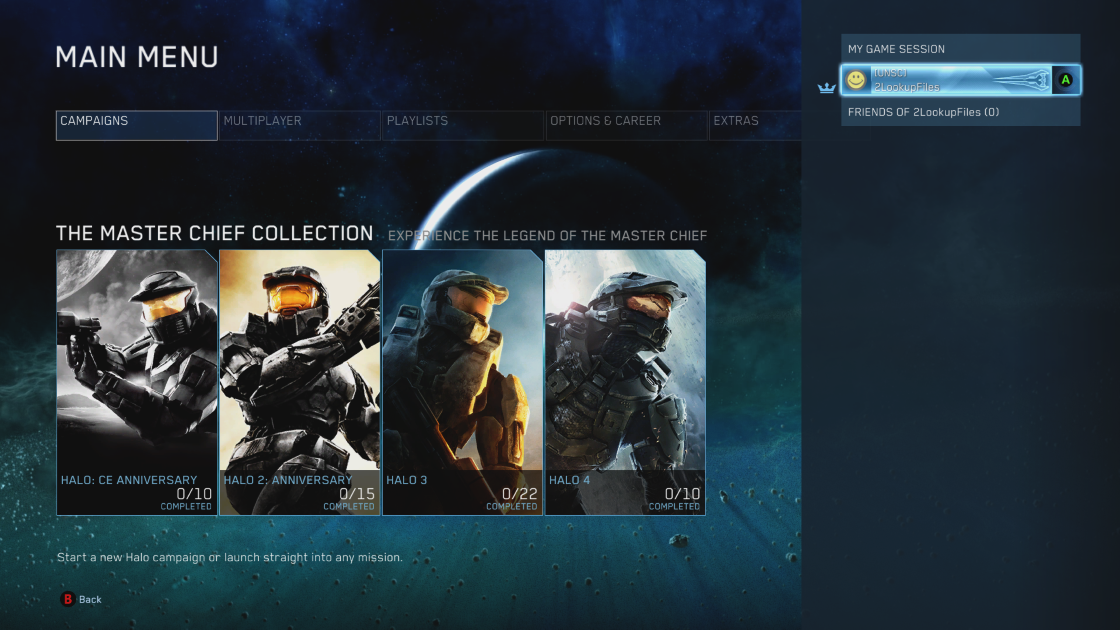Select the 2LookupFiles player name
The width and height of the screenshot is (1120, 630).
[907, 87]
